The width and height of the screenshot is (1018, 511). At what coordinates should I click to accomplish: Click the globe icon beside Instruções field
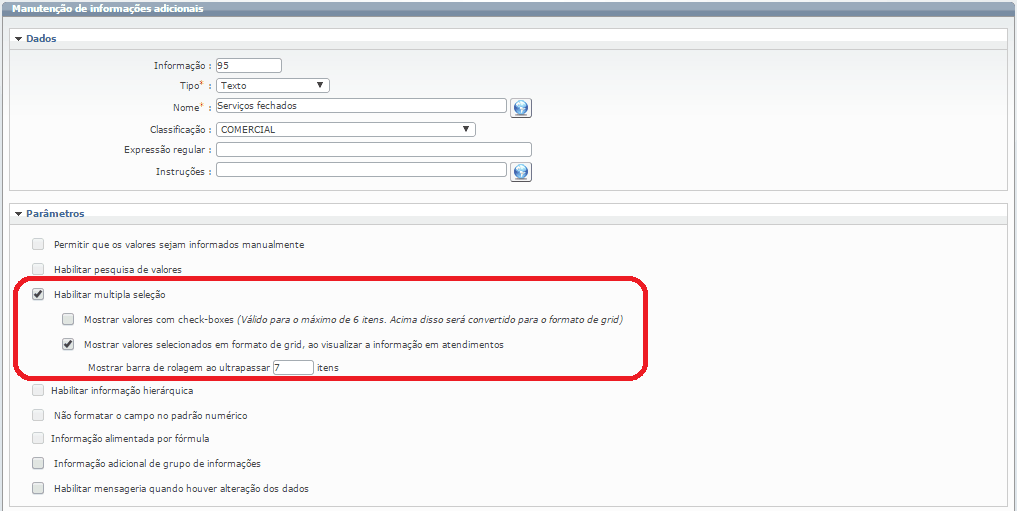pos(520,172)
